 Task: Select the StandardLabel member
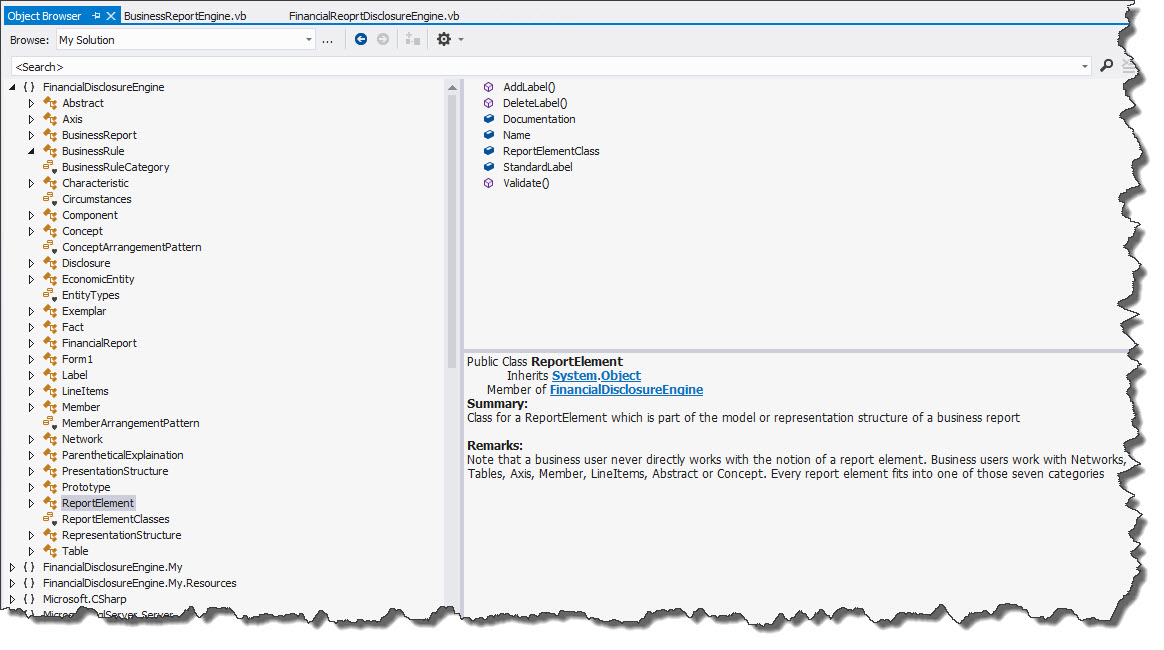[x=537, y=167]
